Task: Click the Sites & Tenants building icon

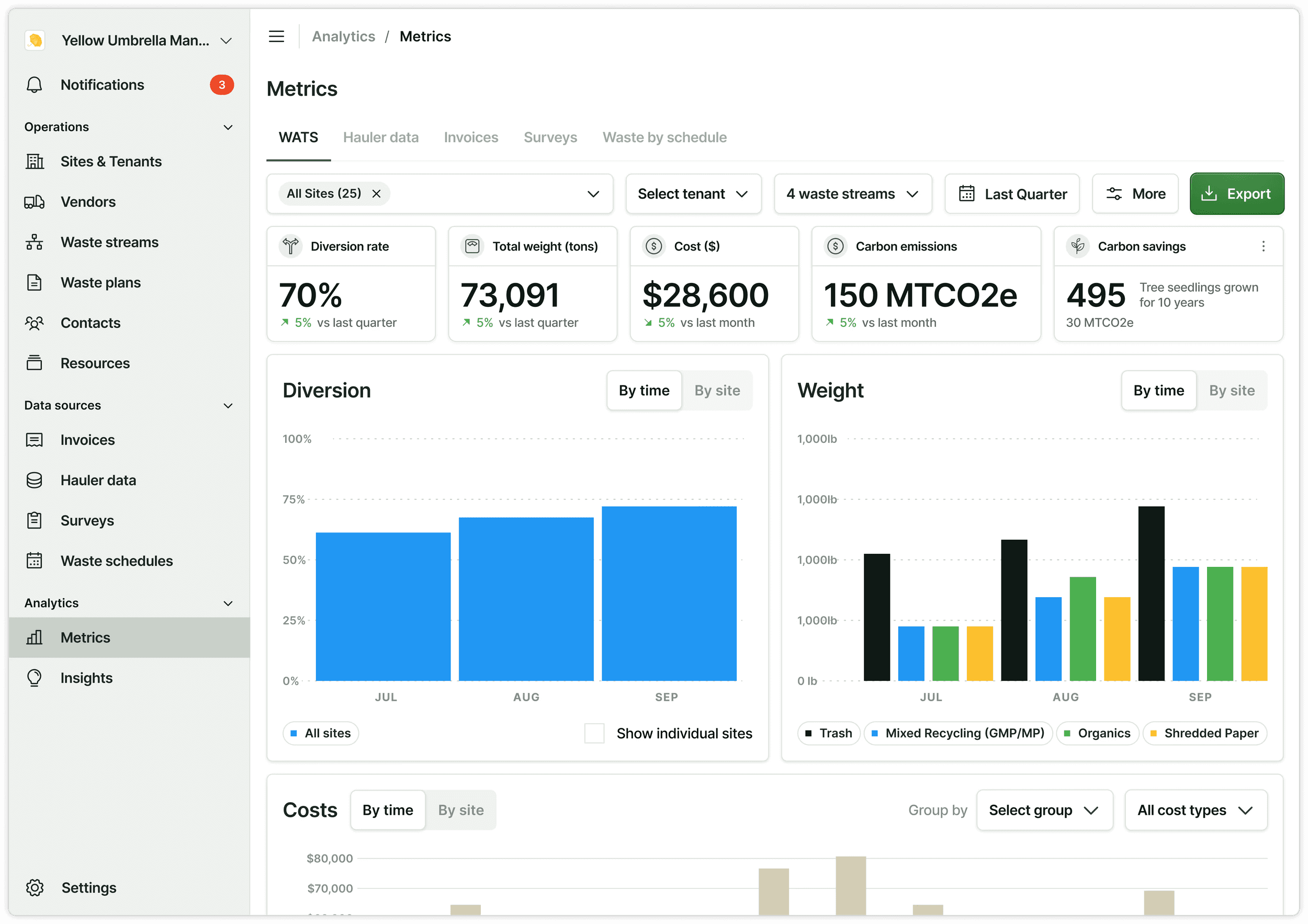Action: tap(35, 162)
